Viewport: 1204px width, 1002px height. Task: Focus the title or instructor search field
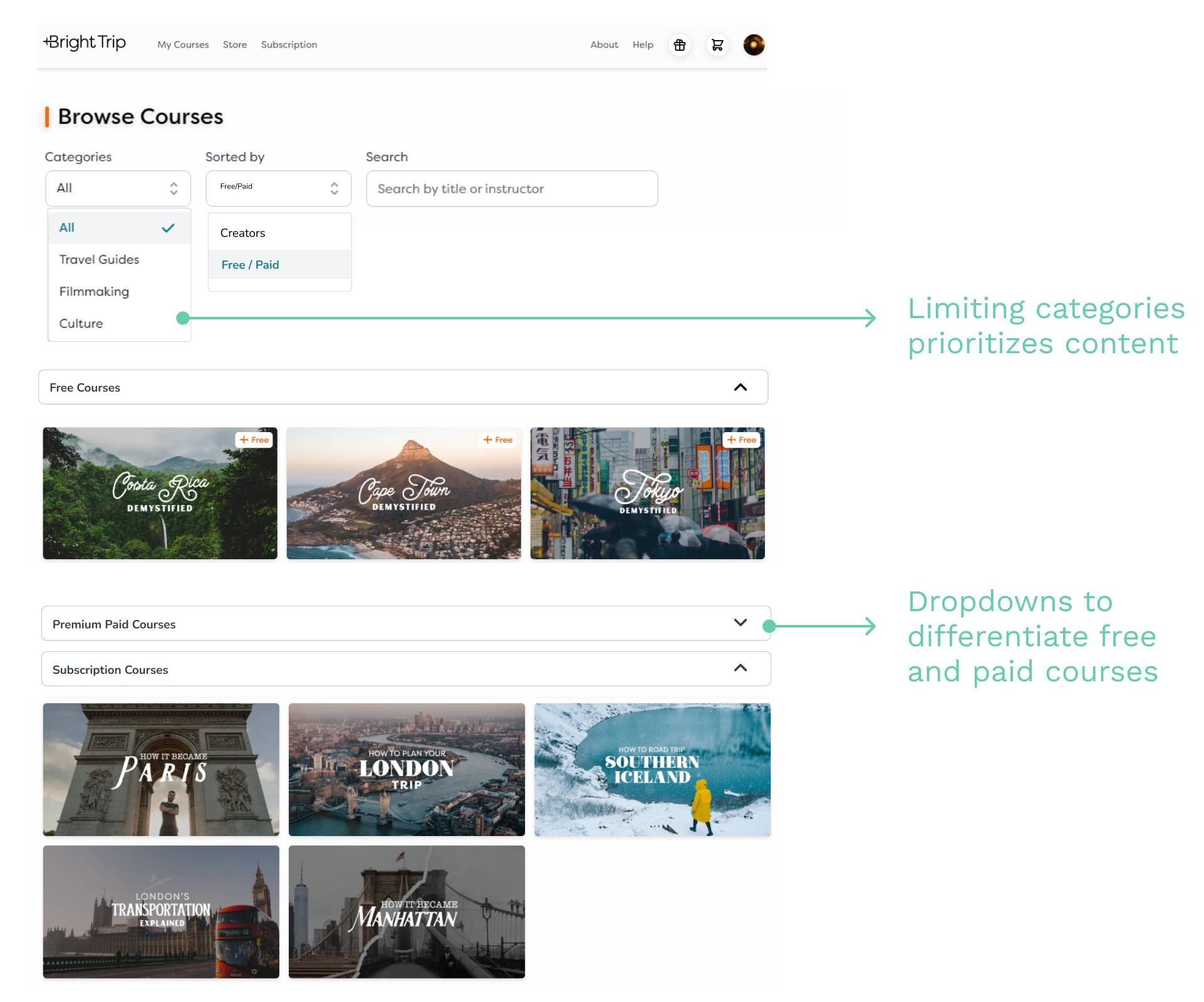pos(512,189)
